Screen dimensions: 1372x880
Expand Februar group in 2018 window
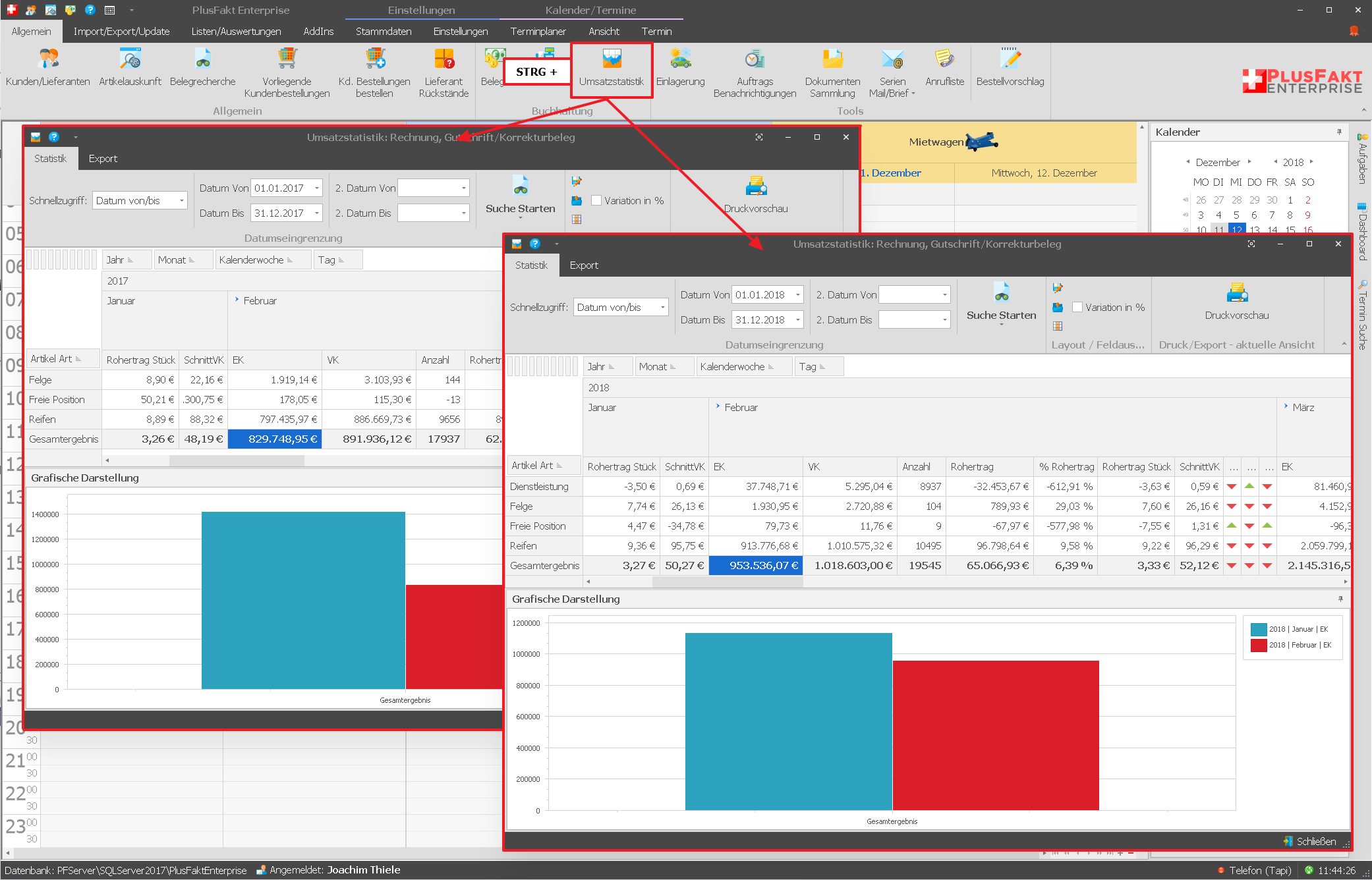(718, 407)
